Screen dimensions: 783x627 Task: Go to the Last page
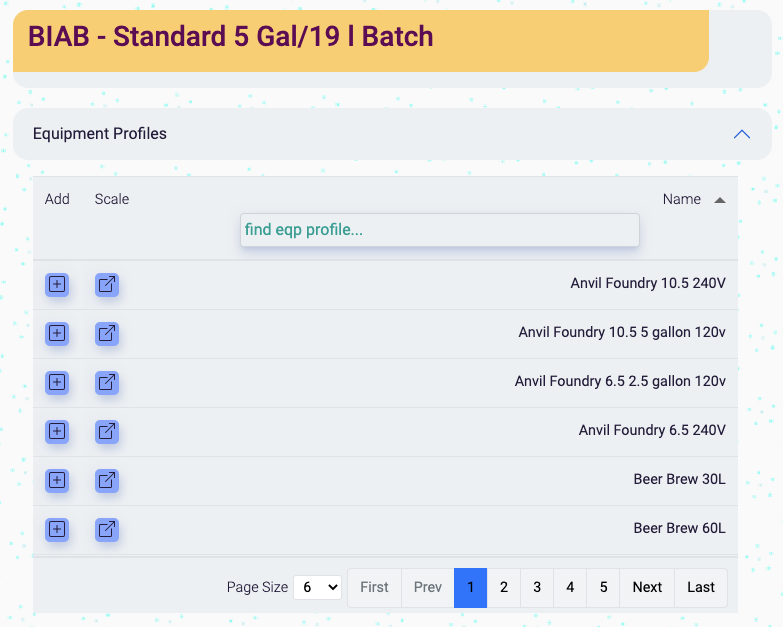point(701,588)
